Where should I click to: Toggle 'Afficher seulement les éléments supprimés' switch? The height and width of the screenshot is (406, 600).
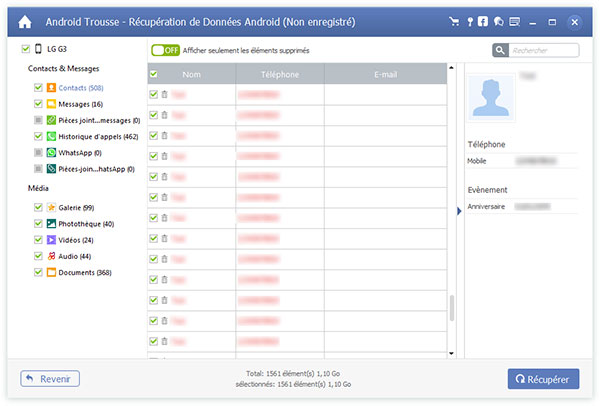coord(165,50)
